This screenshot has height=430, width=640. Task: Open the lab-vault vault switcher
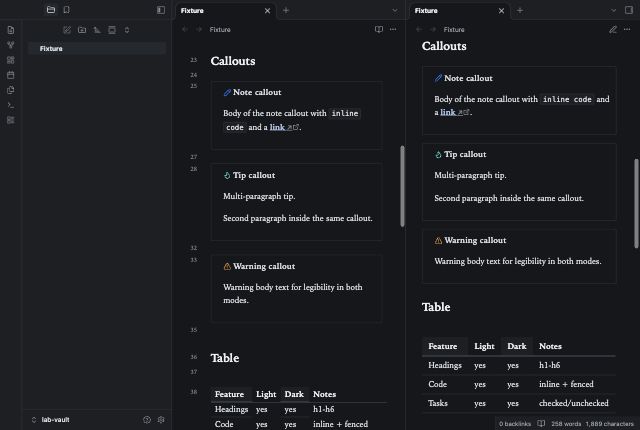(51, 420)
